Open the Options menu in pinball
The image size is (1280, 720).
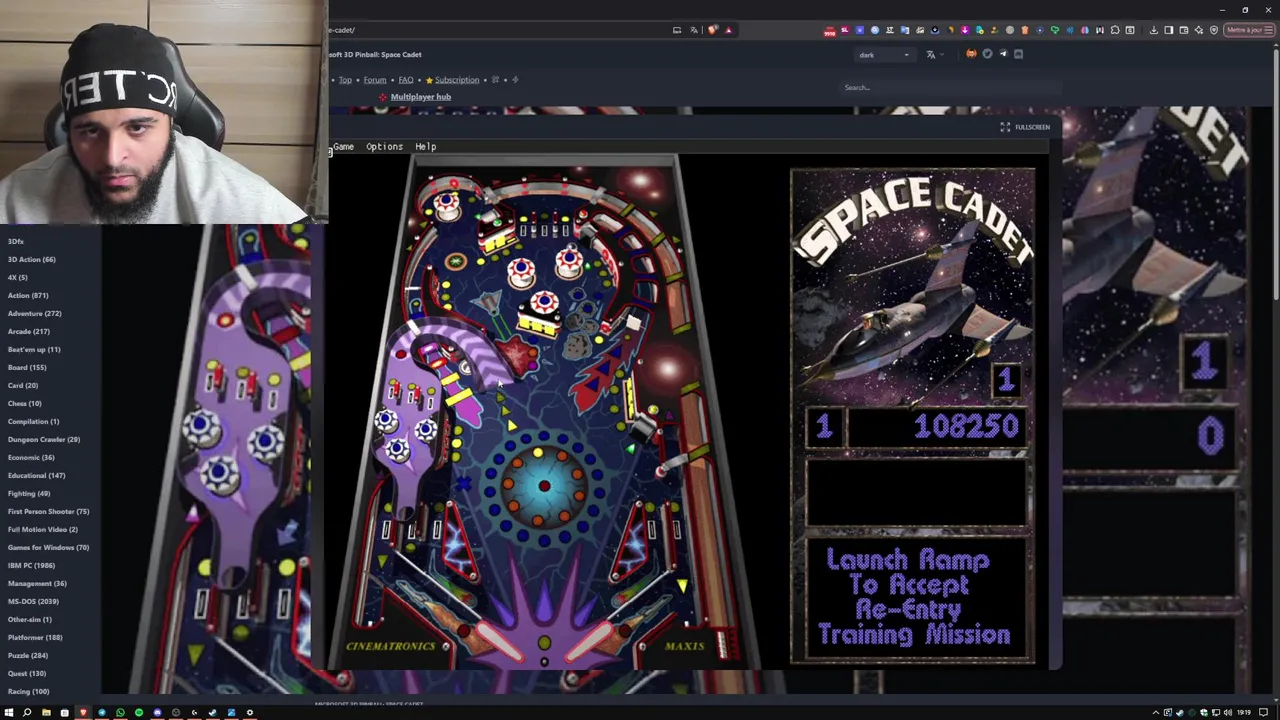(384, 146)
